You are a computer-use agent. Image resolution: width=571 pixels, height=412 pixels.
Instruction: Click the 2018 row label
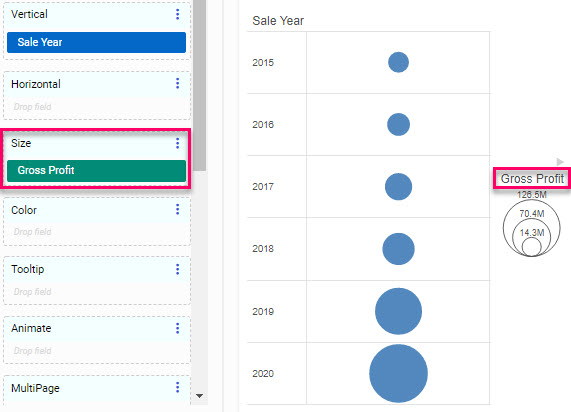263,249
